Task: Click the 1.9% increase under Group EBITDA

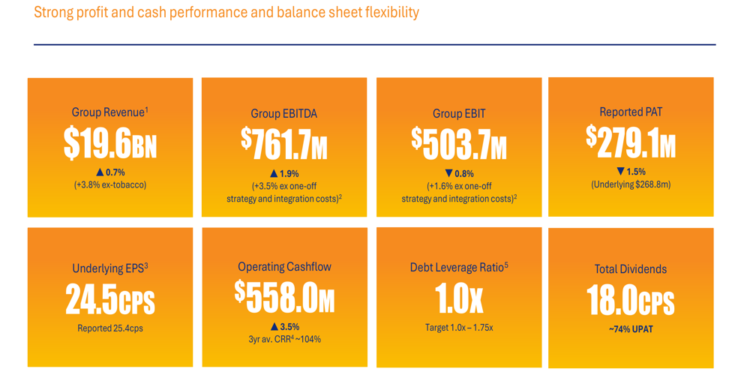Action: coord(284,173)
